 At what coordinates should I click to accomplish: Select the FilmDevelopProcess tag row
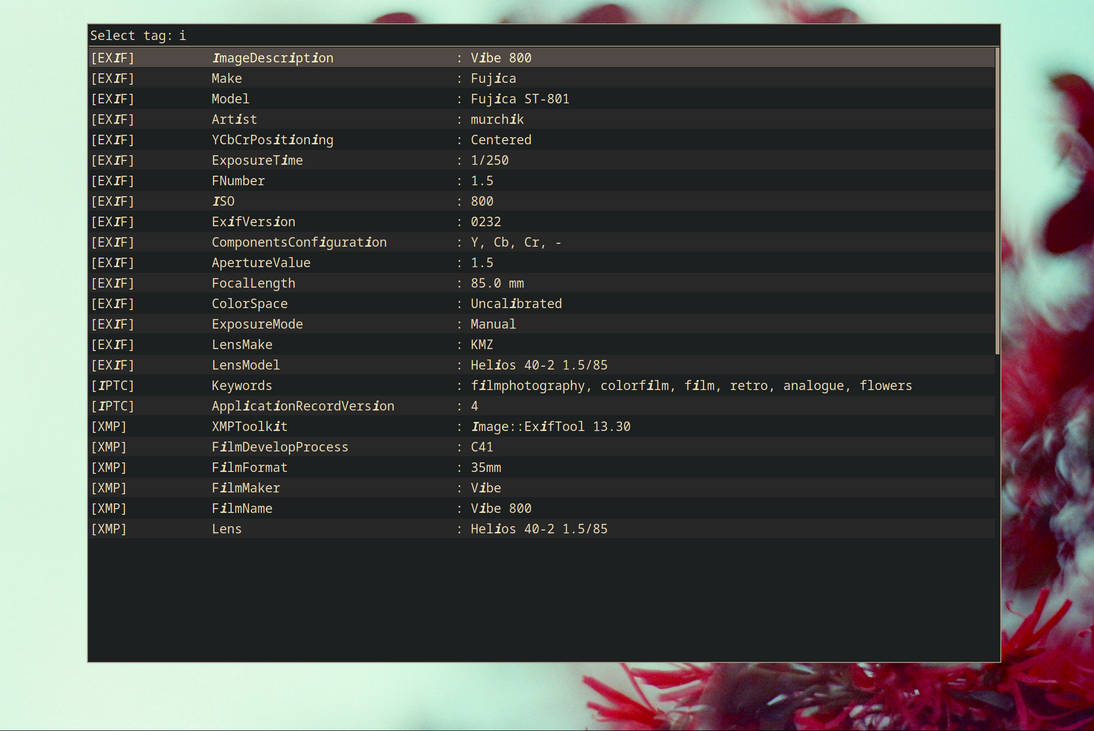pyautogui.click(x=542, y=446)
